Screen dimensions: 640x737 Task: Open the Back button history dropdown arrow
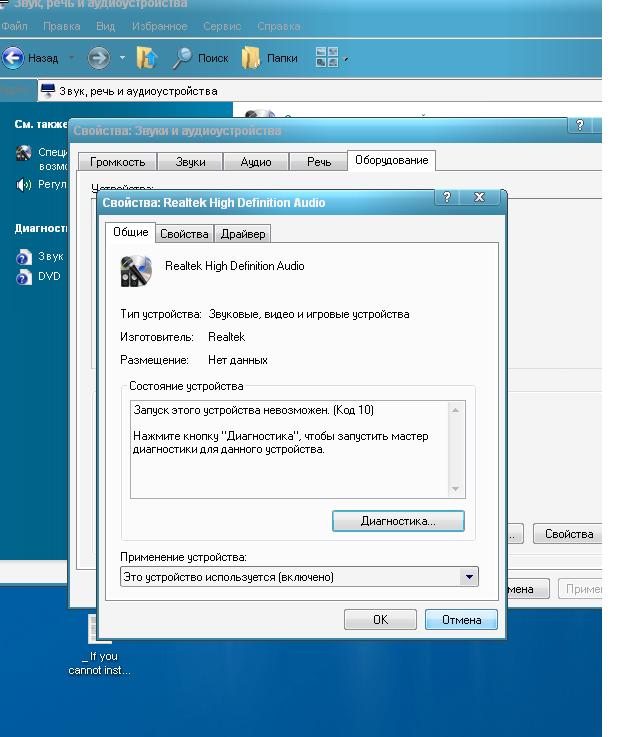[71, 58]
